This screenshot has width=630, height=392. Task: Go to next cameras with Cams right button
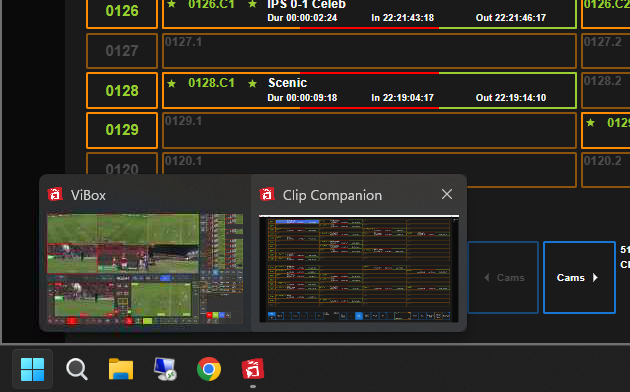pyautogui.click(x=579, y=278)
